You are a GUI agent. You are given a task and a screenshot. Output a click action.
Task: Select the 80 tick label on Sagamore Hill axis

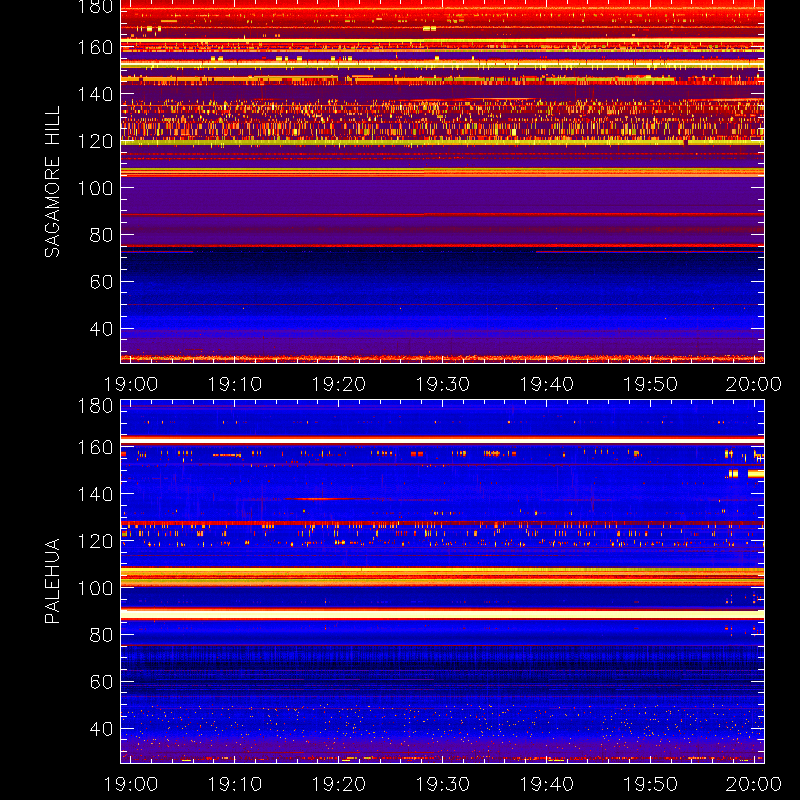click(102, 235)
